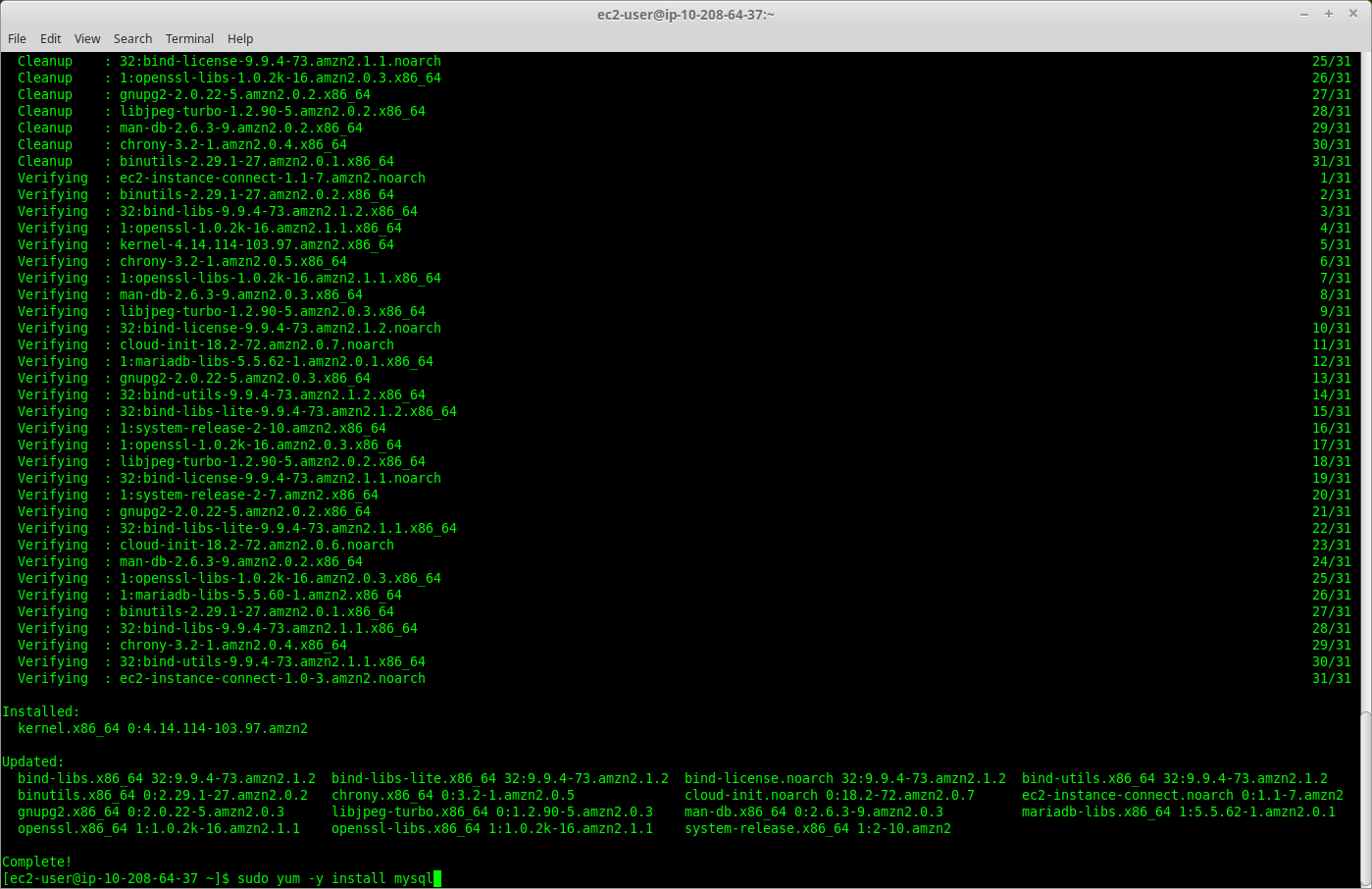Viewport: 1372px width, 889px height.
Task: Click 'chrony.x86_64 0:3.2-1.amzn2.0.5' entry
Action: 453,795
